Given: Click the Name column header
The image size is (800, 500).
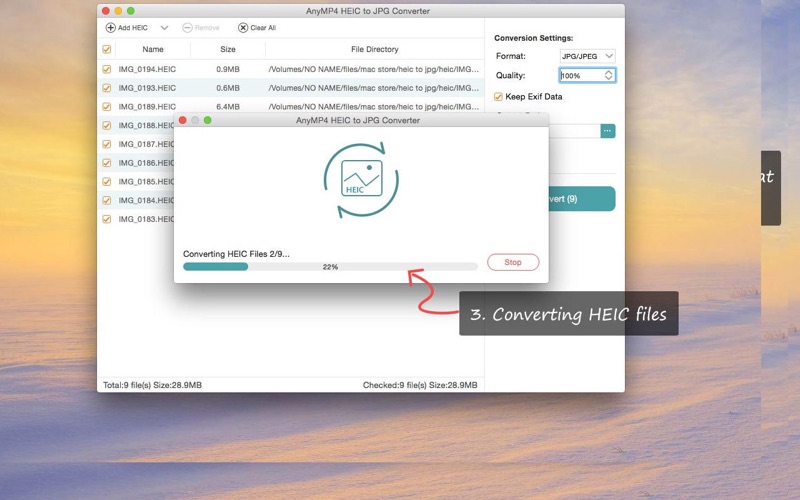Looking at the screenshot, I should [x=153, y=49].
